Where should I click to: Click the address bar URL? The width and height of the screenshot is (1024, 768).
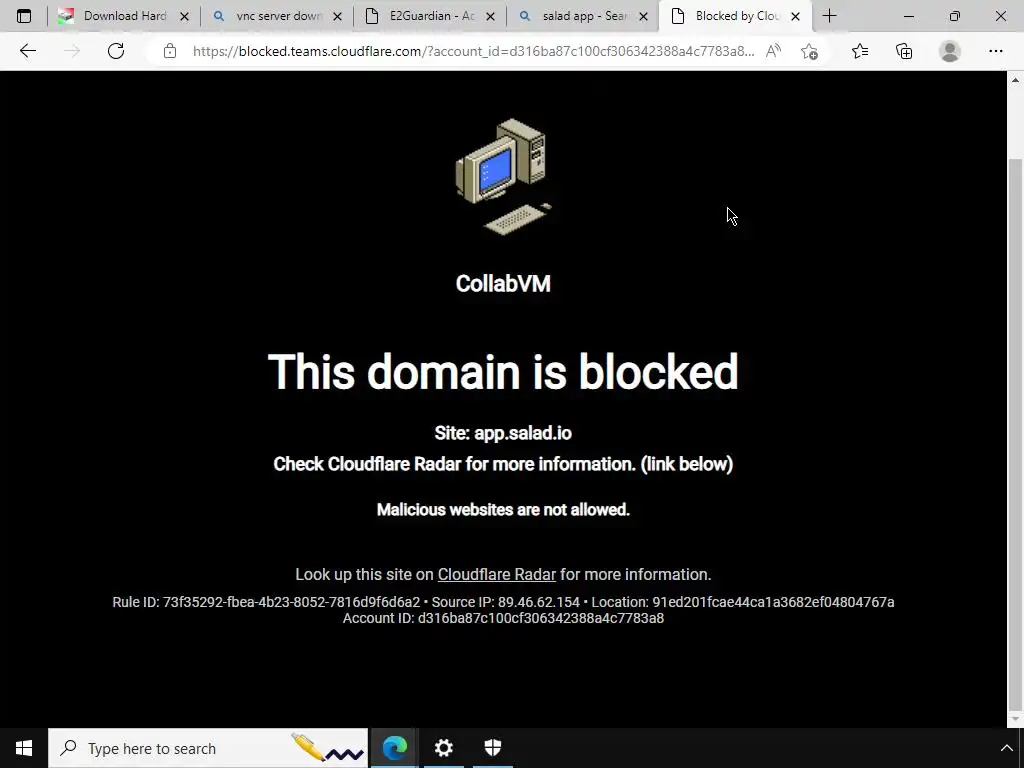473,51
